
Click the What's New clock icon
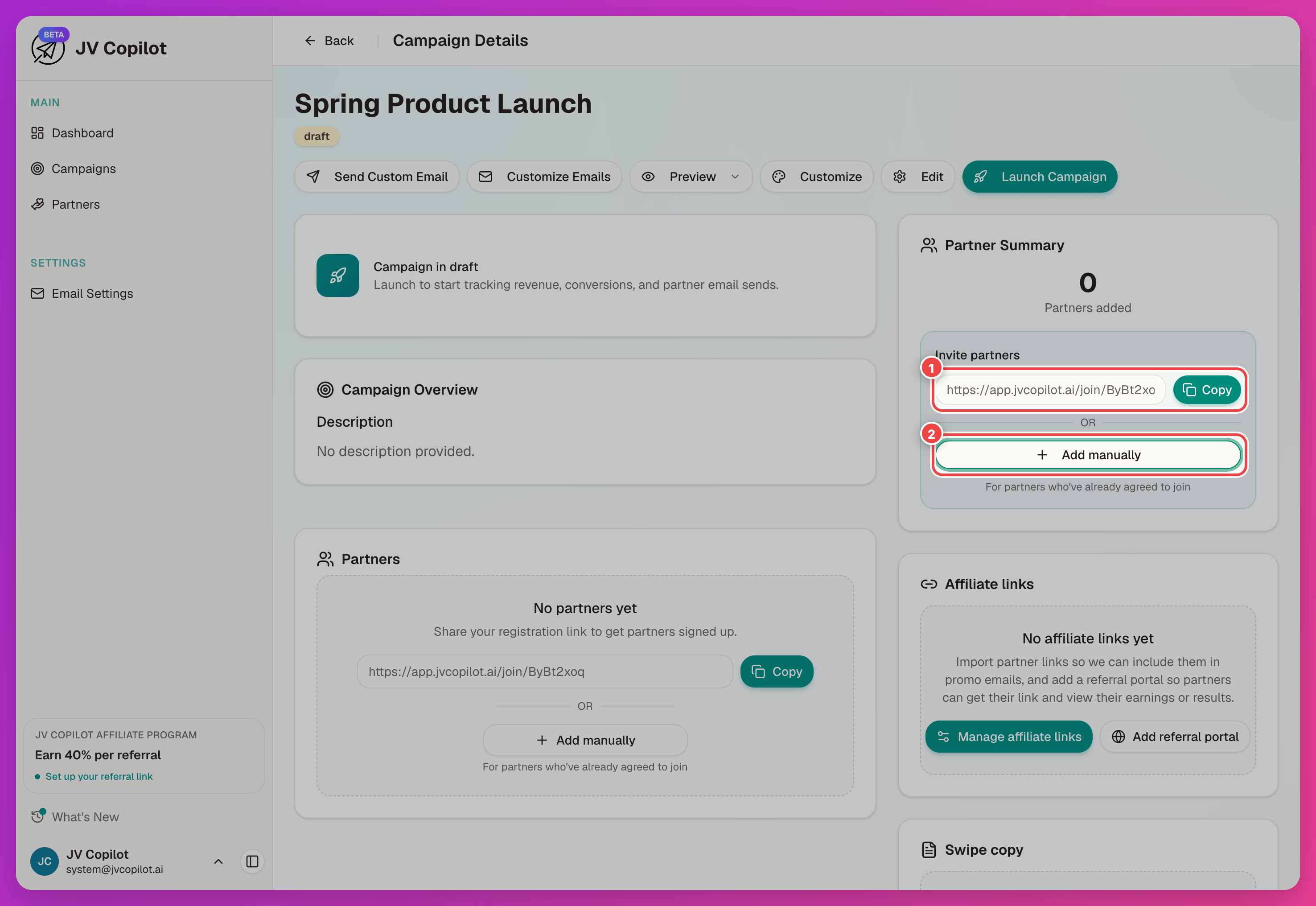37,816
